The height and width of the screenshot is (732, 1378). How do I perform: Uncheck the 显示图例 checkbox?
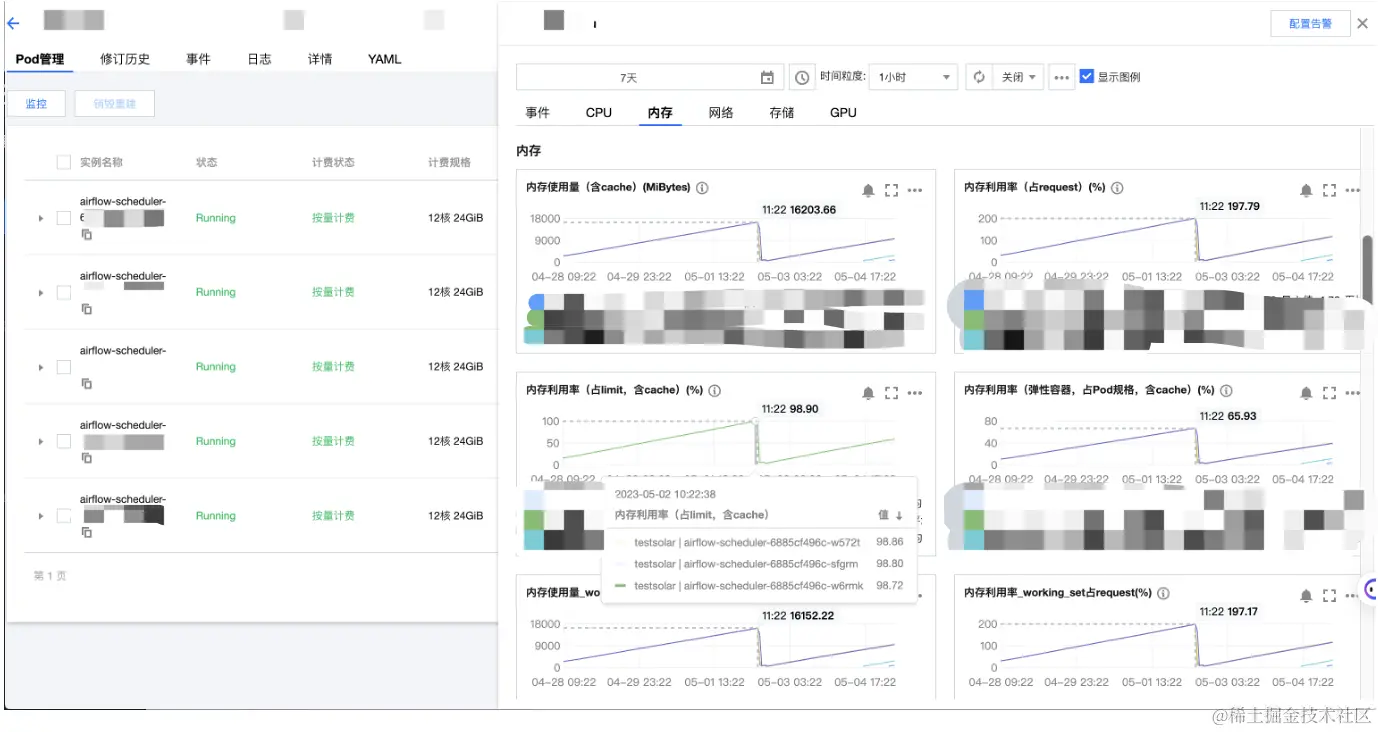point(1087,76)
